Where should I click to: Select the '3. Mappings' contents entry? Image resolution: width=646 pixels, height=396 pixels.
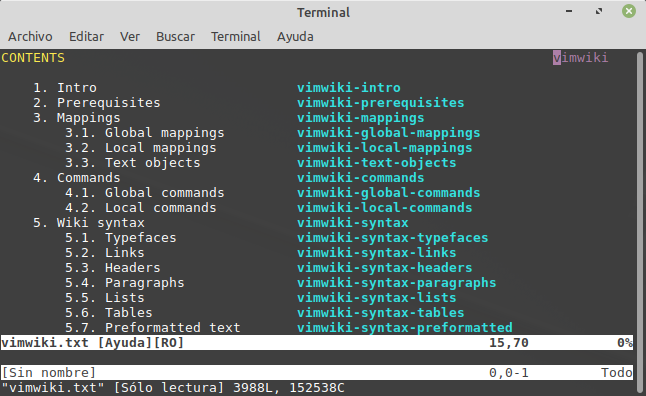(77, 118)
